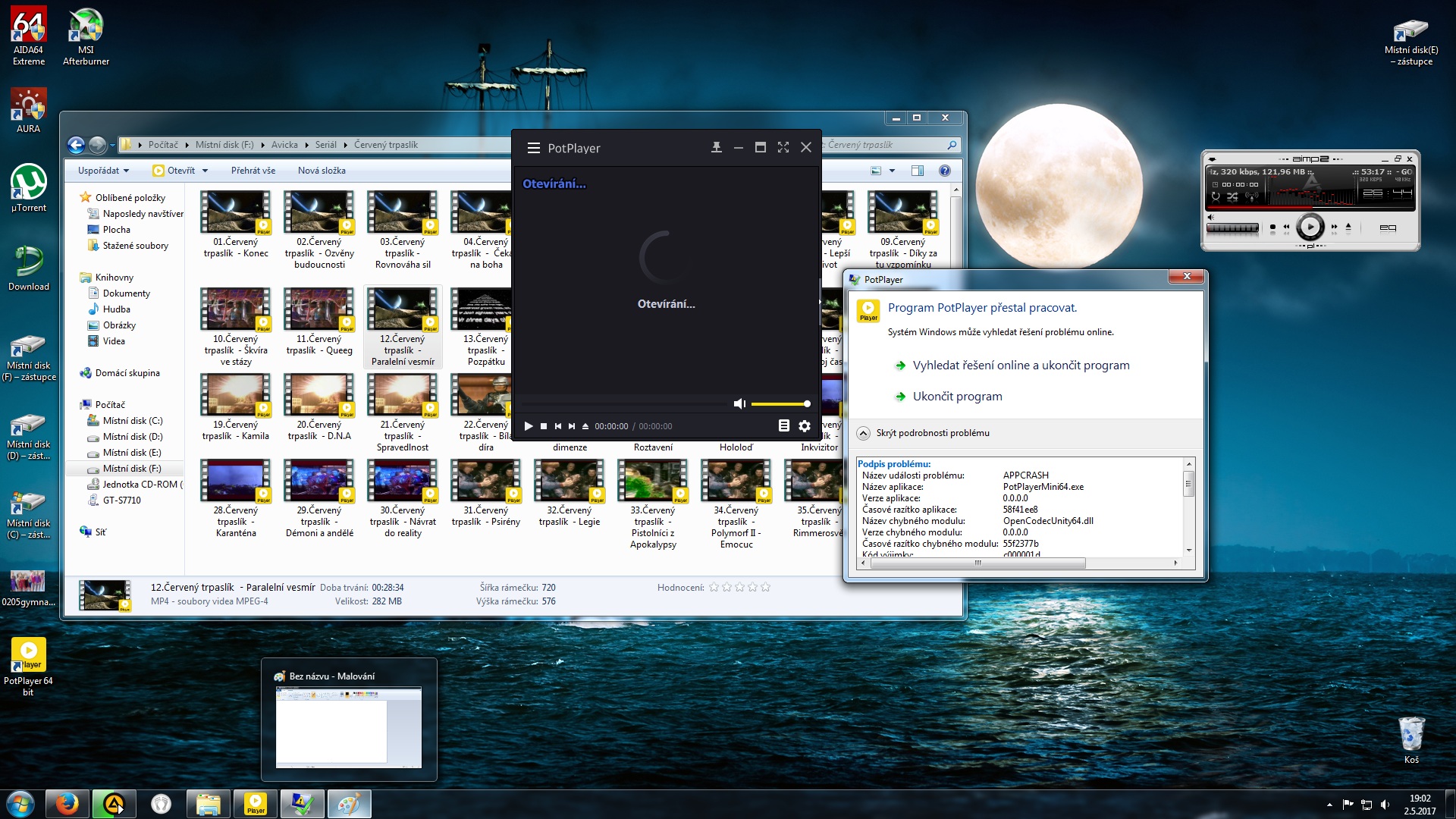
Task: Open PotPlayer playlist panel icon
Action: tap(783, 426)
